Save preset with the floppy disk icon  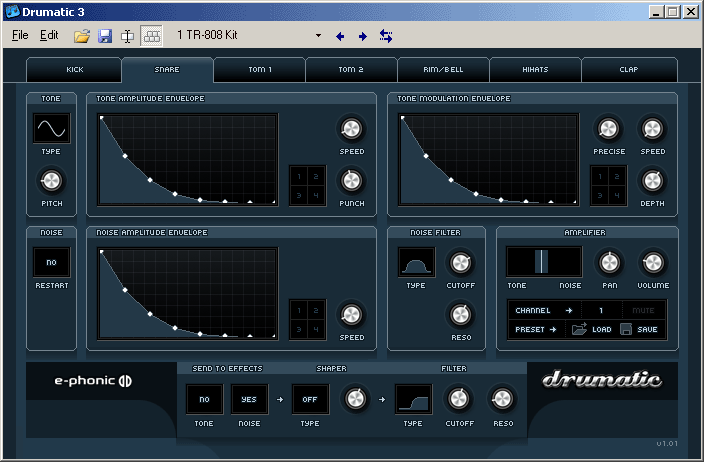105,36
